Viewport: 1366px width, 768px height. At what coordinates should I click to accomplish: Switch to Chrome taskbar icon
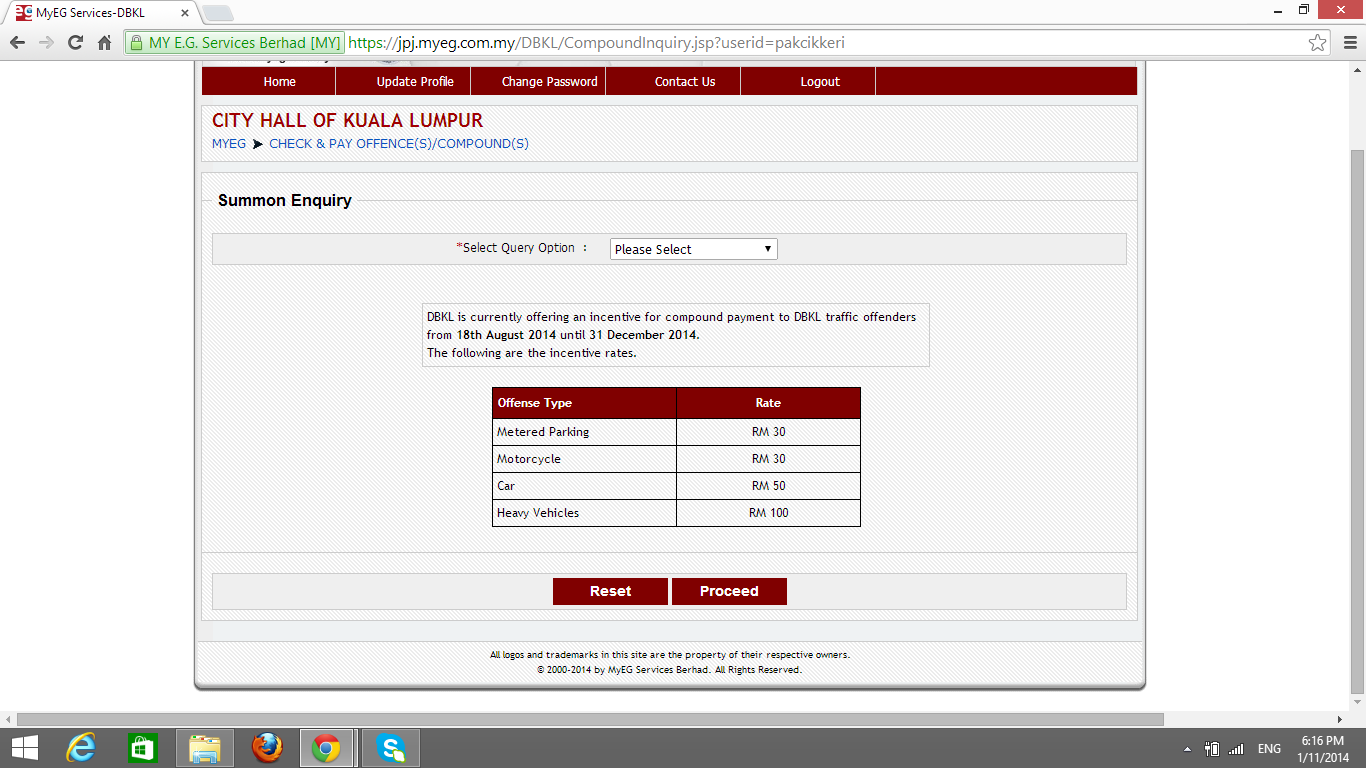click(x=326, y=748)
